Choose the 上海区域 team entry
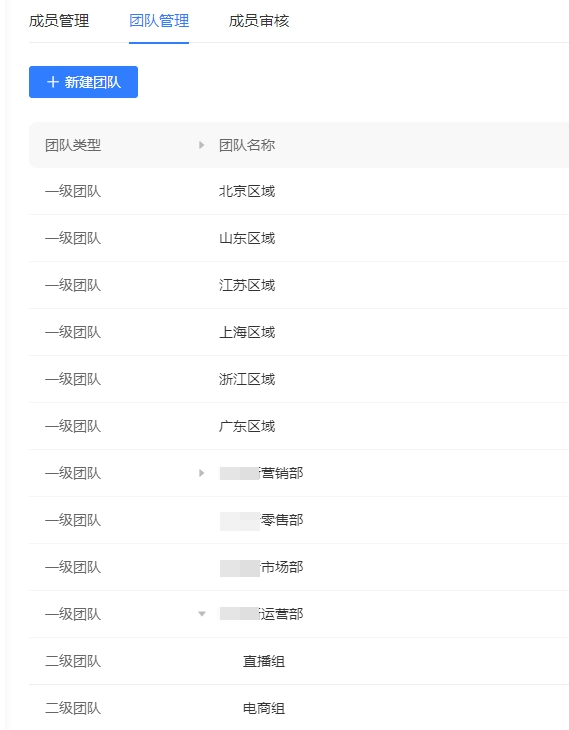This screenshot has height=730, width=569. click(299, 332)
